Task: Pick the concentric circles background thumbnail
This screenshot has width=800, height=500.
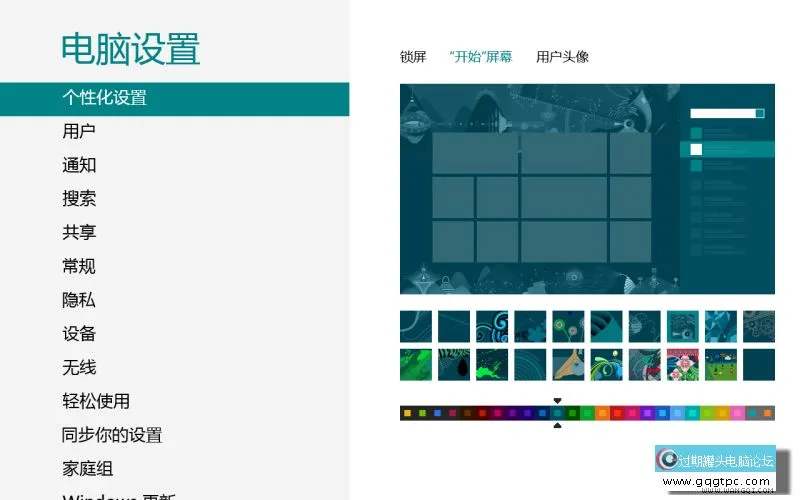Action: (530, 364)
